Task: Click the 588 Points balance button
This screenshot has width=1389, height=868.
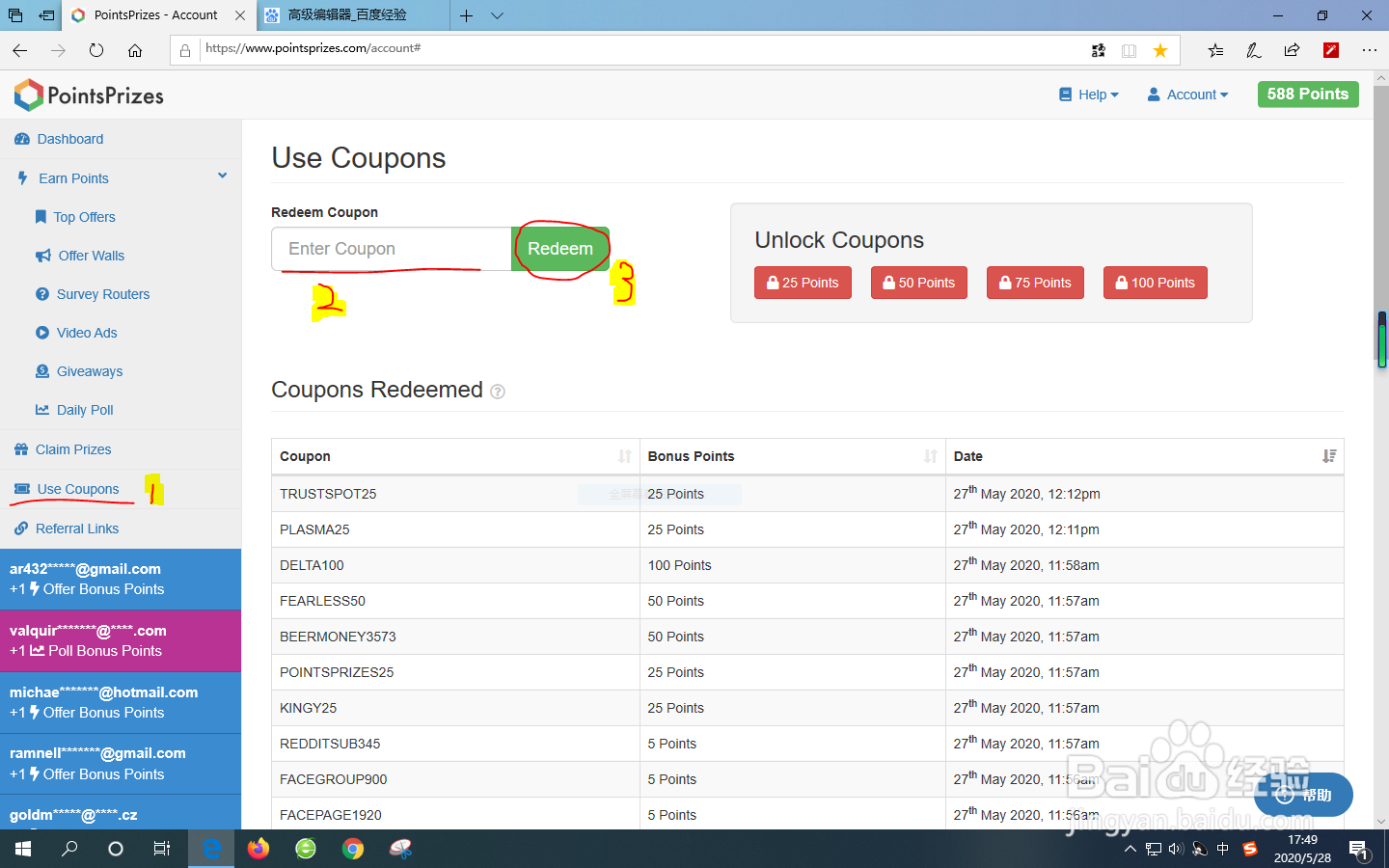Action: [1308, 94]
